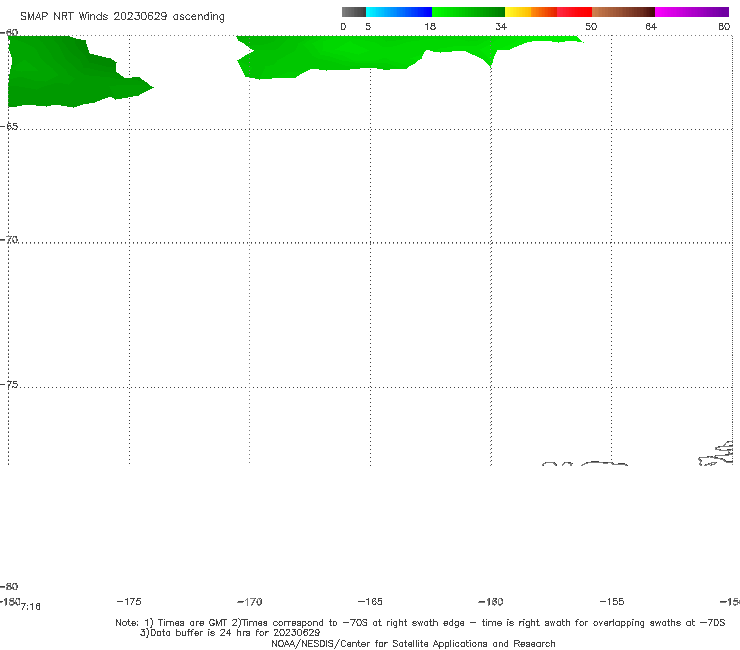Click the brown segment of the color scale
This screenshot has height=650, width=740.
pos(623,12)
